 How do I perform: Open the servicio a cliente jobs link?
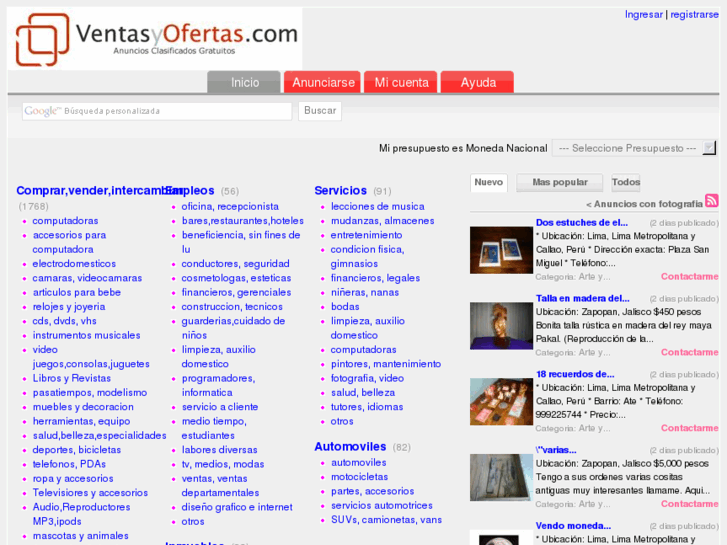coord(220,407)
